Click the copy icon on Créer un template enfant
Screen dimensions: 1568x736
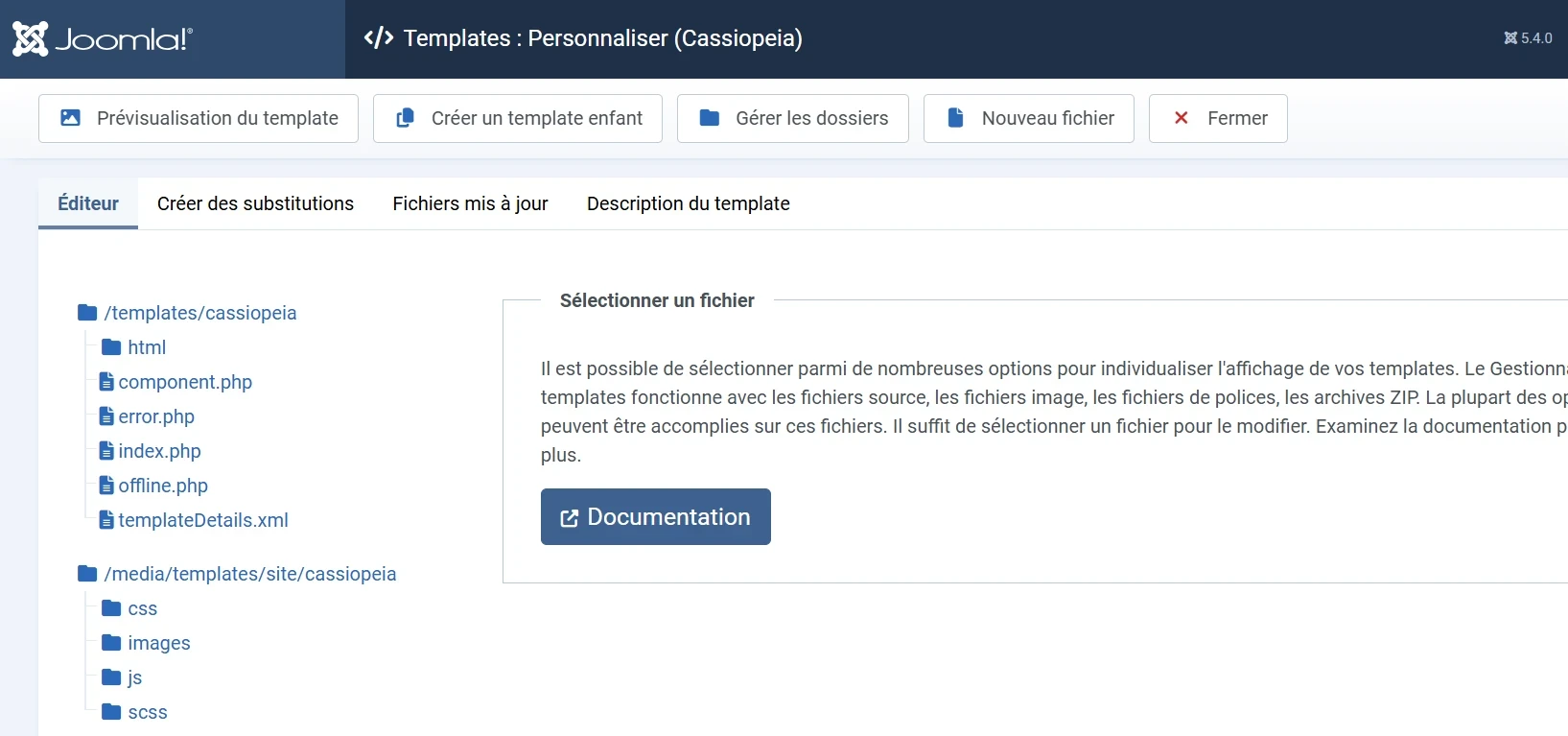pyautogui.click(x=405, y=117)
